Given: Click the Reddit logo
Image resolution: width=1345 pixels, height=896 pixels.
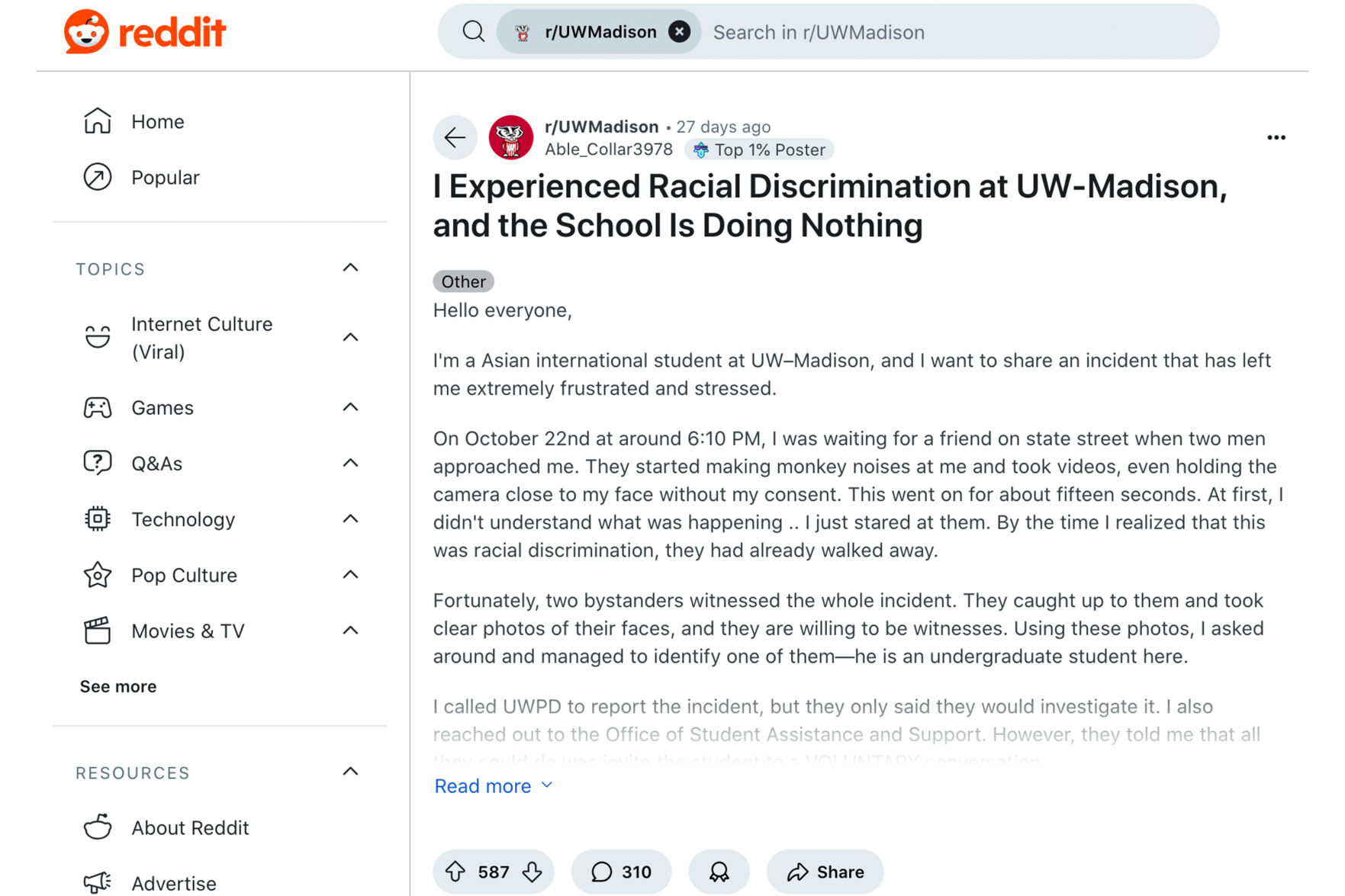Looking at the screenshot, I should pyautogui.click(x=145, y=32).
